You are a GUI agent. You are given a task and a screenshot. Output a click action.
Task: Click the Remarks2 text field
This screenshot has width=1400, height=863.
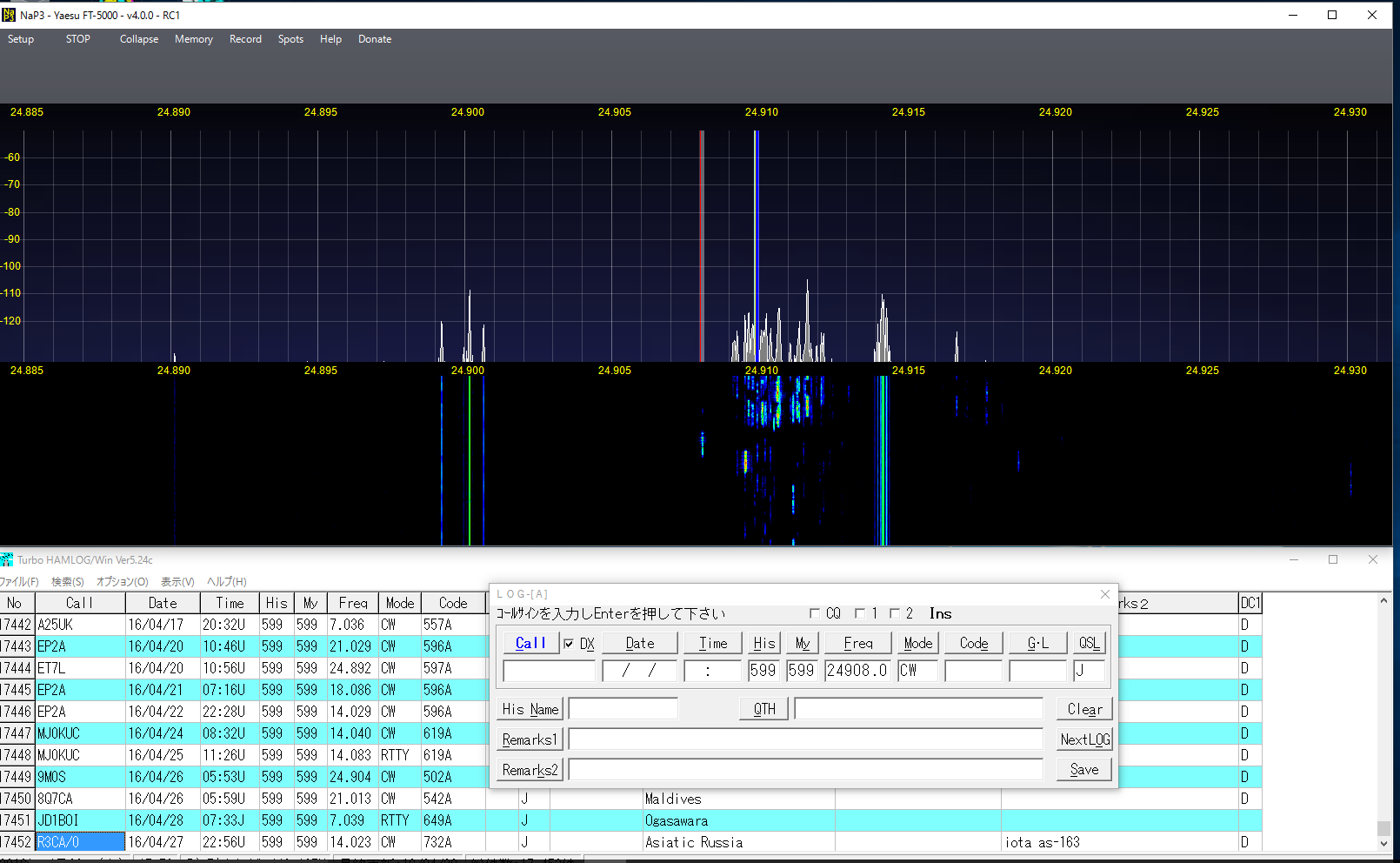806,770
